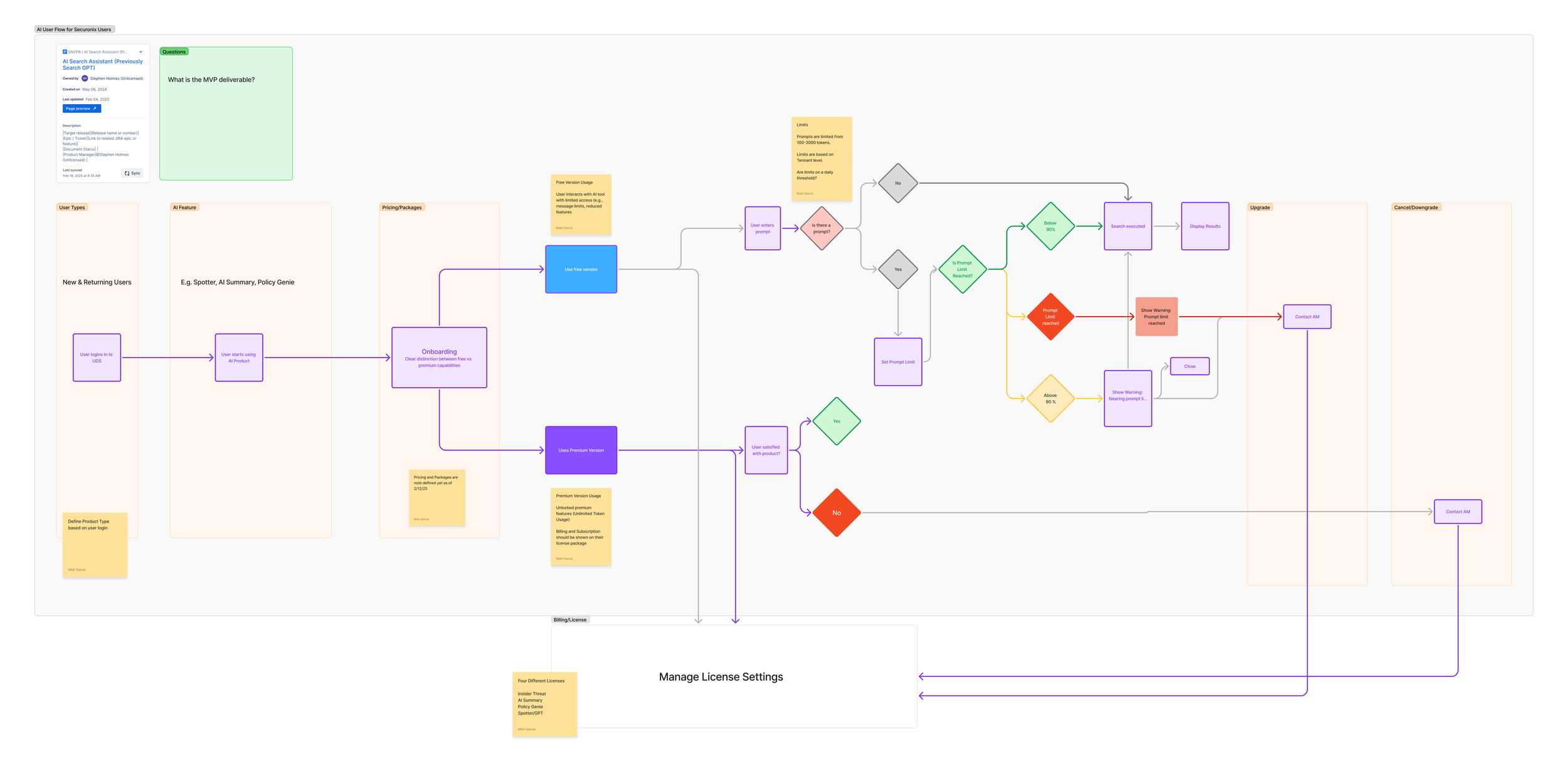Image resolution: width=1568 pixels, height=776 pixels.
Task: Select the 'AI User Flow for Securonix Users' label
Action: click(x=74, y=29)
